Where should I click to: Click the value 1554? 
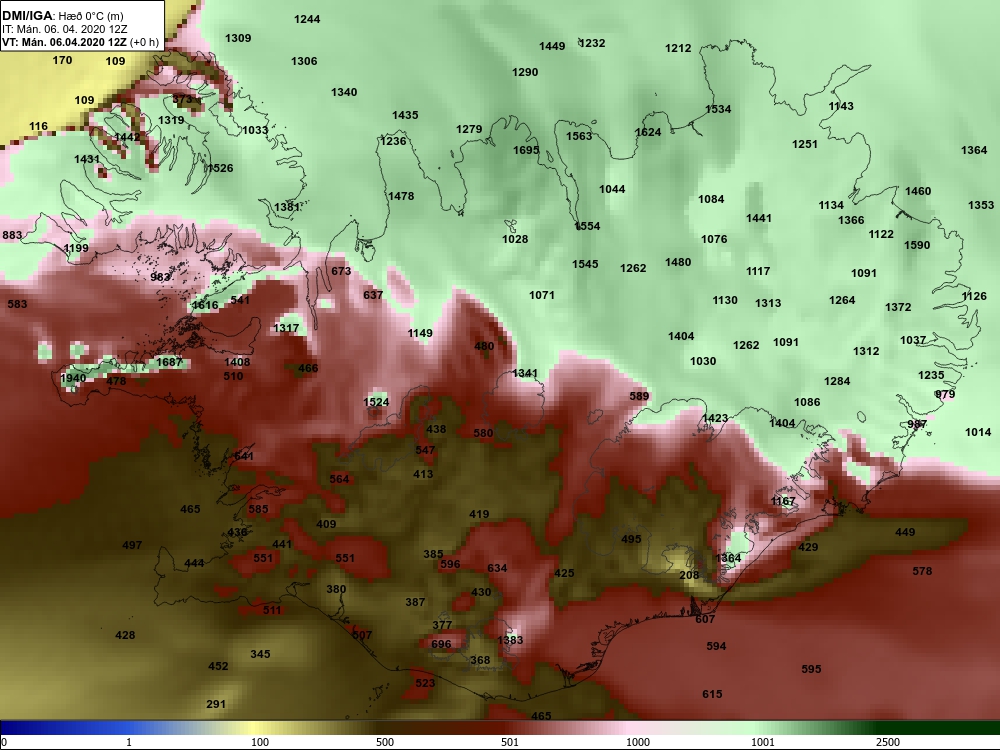click(x=587, y=226)
